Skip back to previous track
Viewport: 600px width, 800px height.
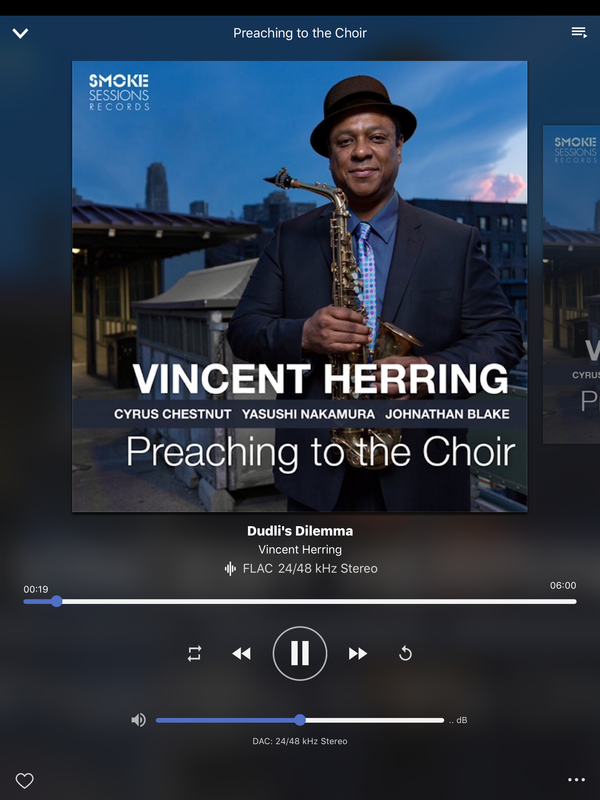click(x=241, y=654)
